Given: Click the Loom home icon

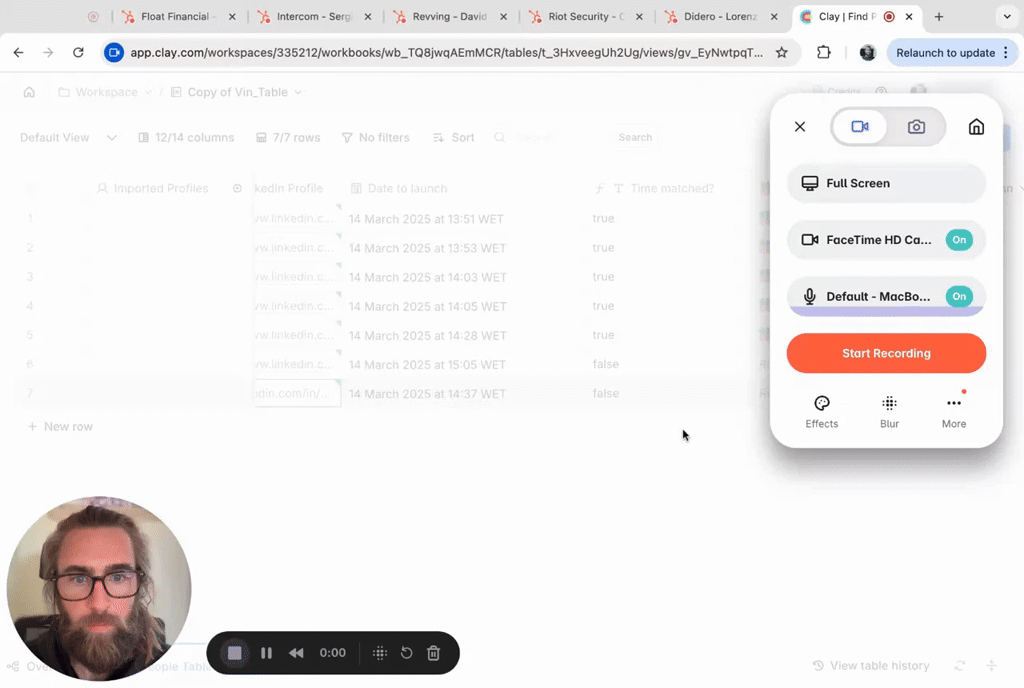Looking at the screenshot, I should click(976, 127).
